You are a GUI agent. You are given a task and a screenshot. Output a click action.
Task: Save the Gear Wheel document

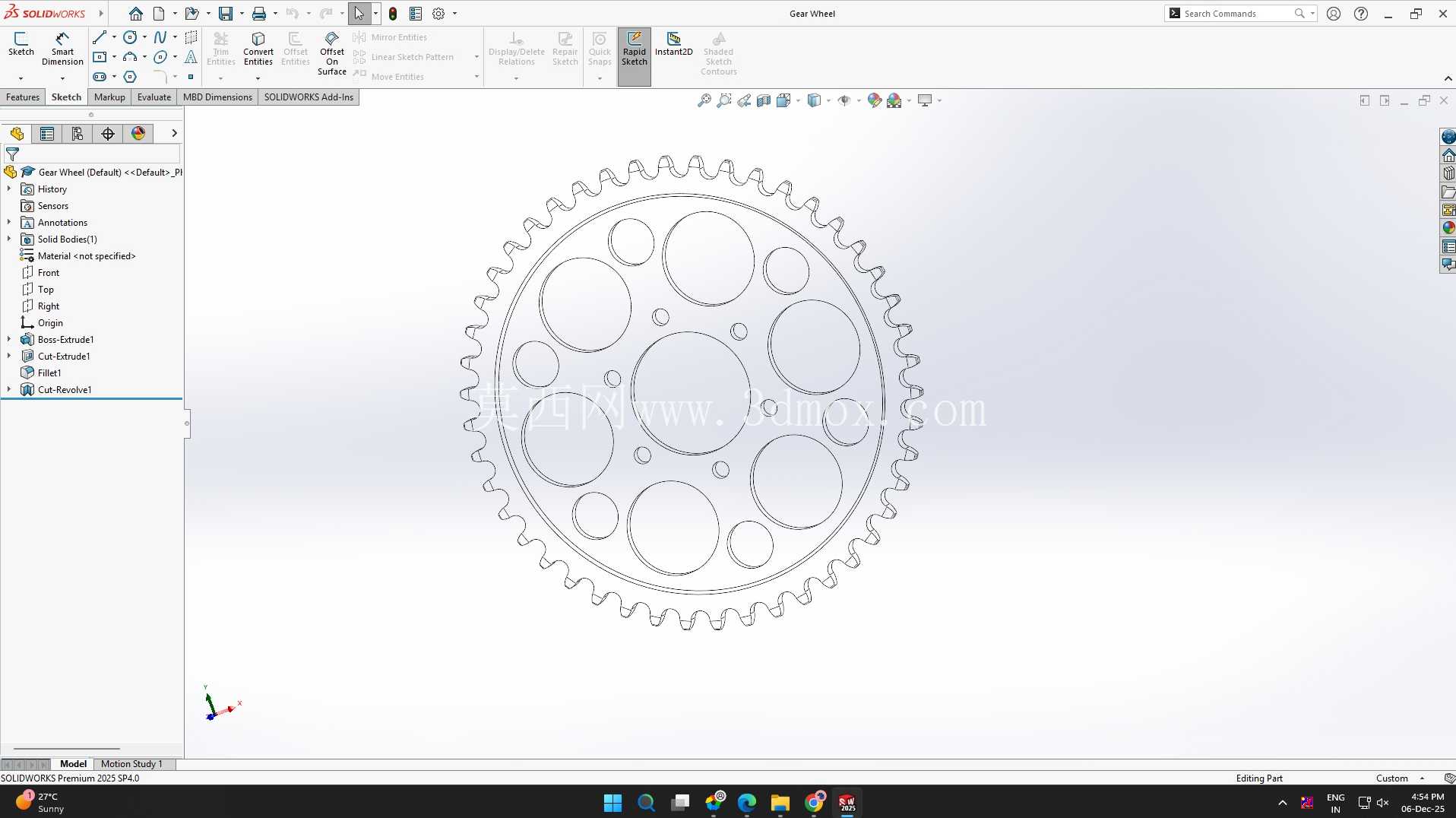tap(226, 14)
